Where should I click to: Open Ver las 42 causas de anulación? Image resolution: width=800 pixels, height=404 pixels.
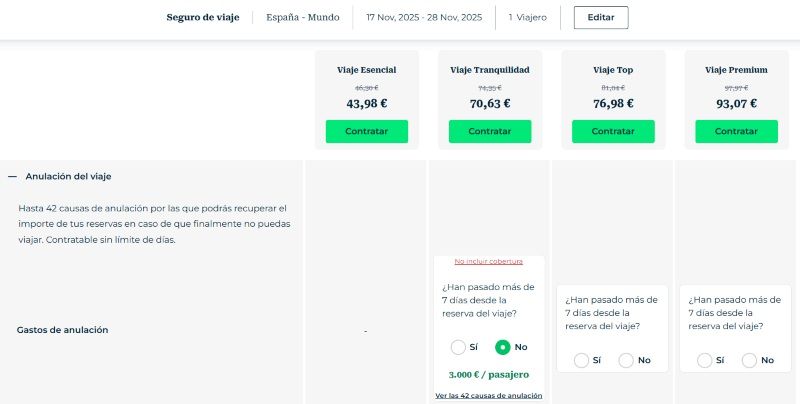click(489, 395)
